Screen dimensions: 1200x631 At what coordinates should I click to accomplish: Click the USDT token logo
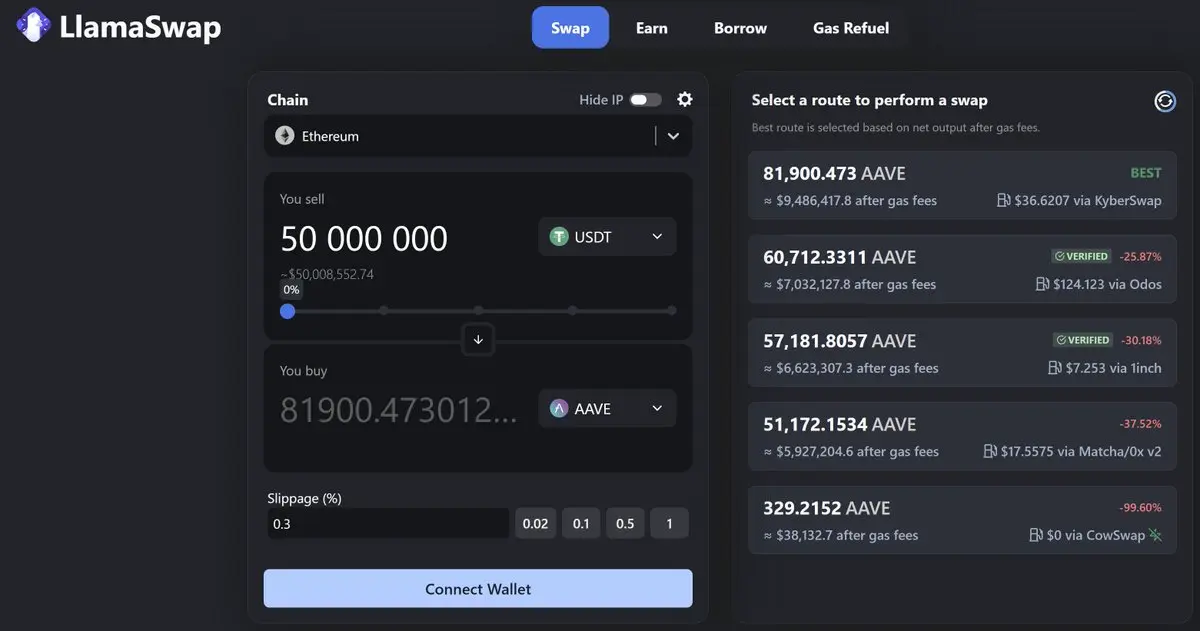click(559, 237)
